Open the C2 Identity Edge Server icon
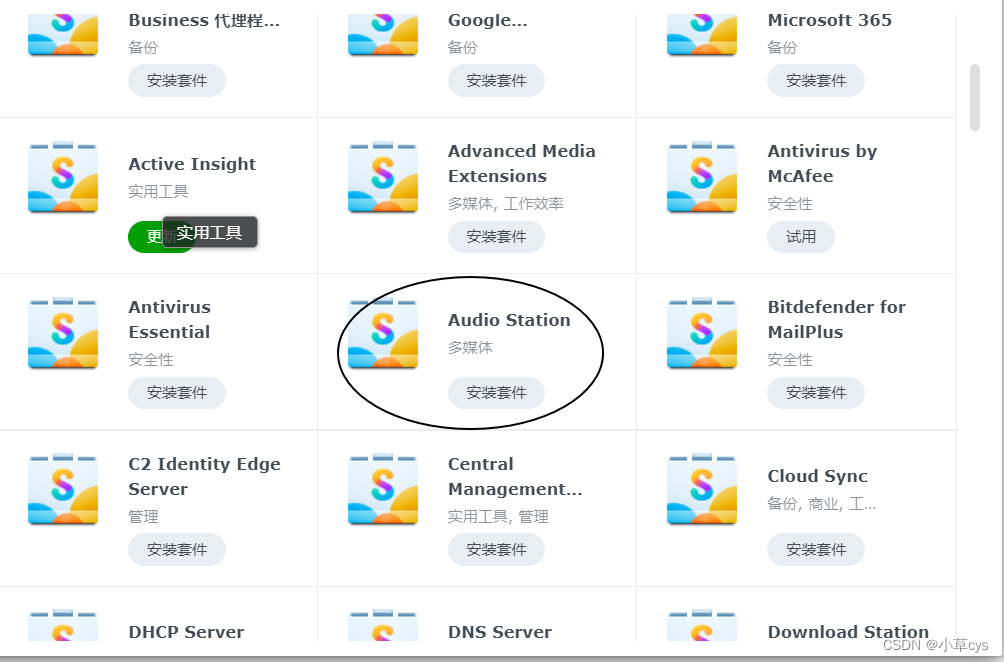 click(63, 489)
